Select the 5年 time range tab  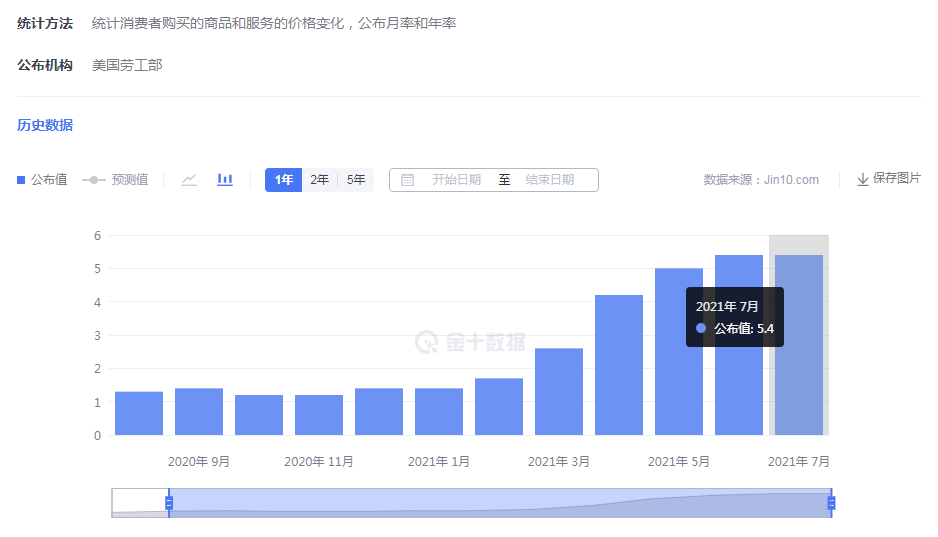click(356, 180)
